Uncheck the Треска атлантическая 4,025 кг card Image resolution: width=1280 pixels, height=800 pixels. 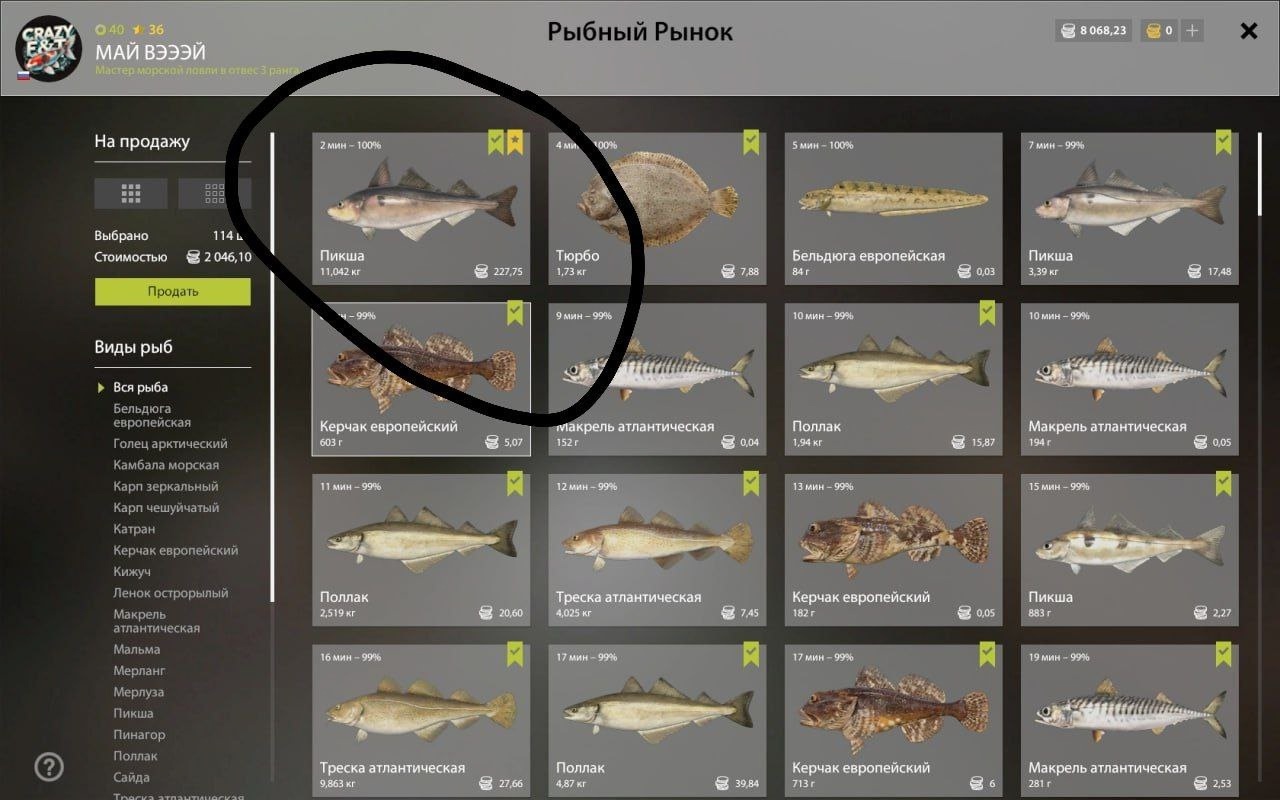[751, 484]
